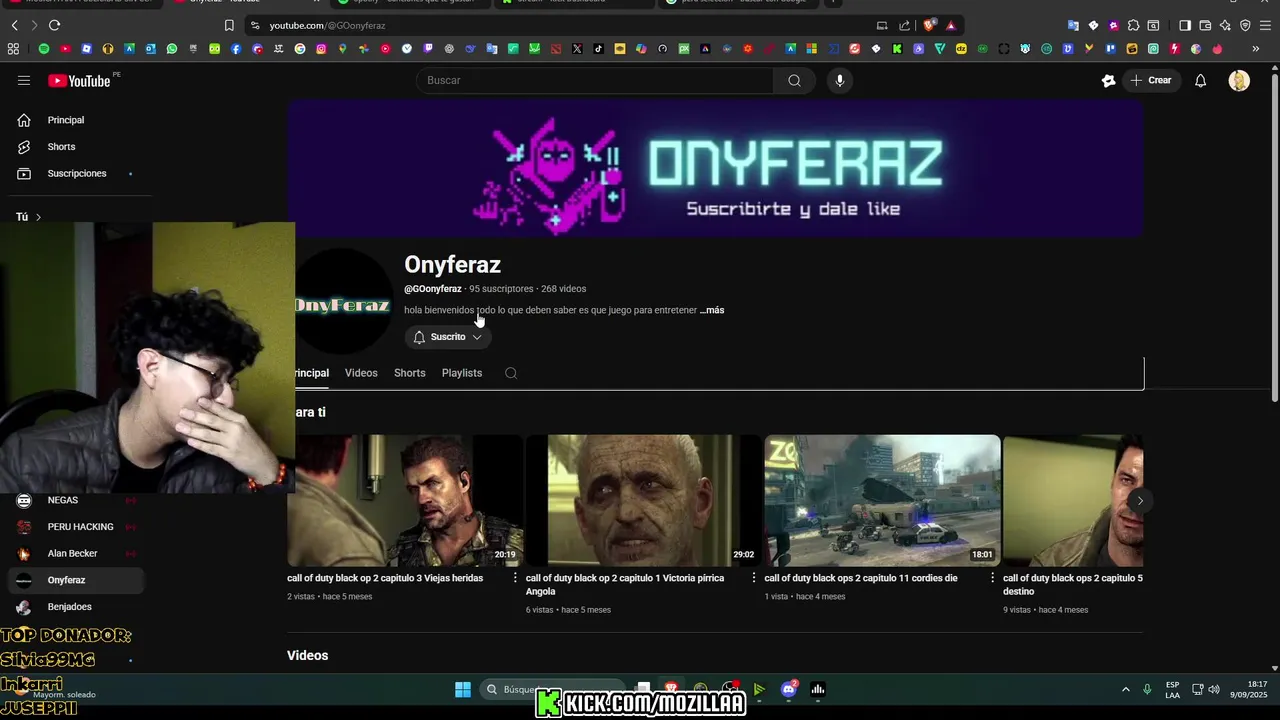The width and height of the screenshot is (1280, 720).
Task: Expand the Tú section chevron
Action: (38, 217)
